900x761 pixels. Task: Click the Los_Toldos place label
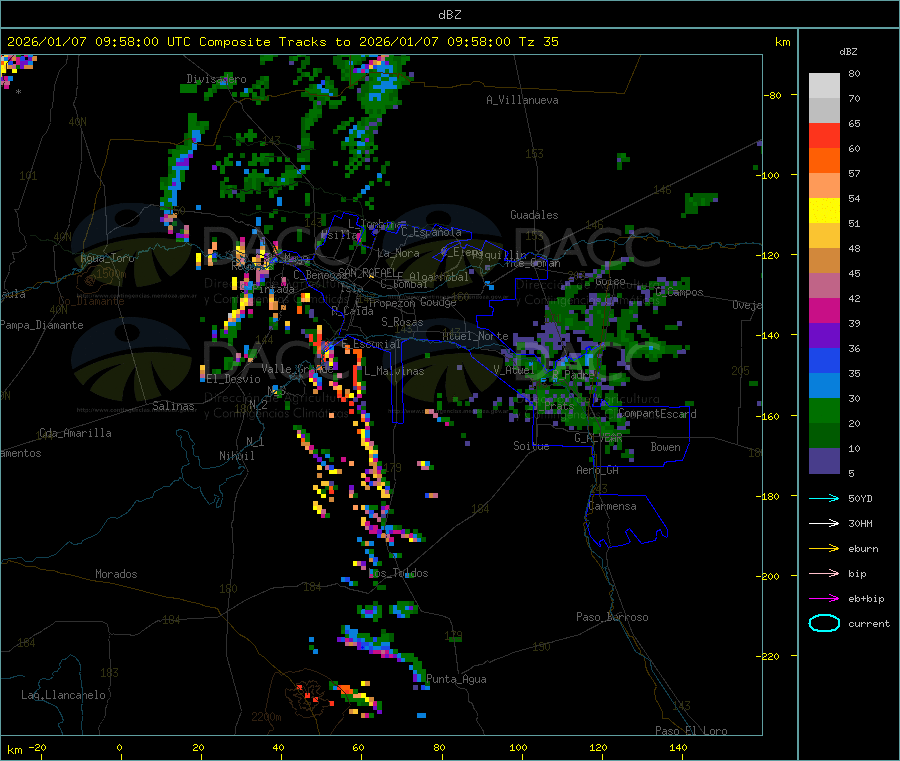398,573
